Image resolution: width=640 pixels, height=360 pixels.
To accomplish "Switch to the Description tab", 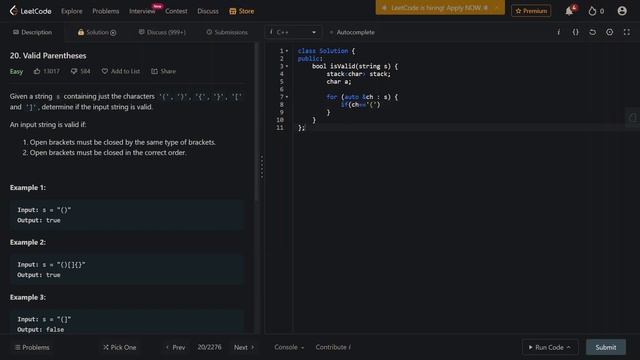I will pyautogui.click(x=32, y=32).
